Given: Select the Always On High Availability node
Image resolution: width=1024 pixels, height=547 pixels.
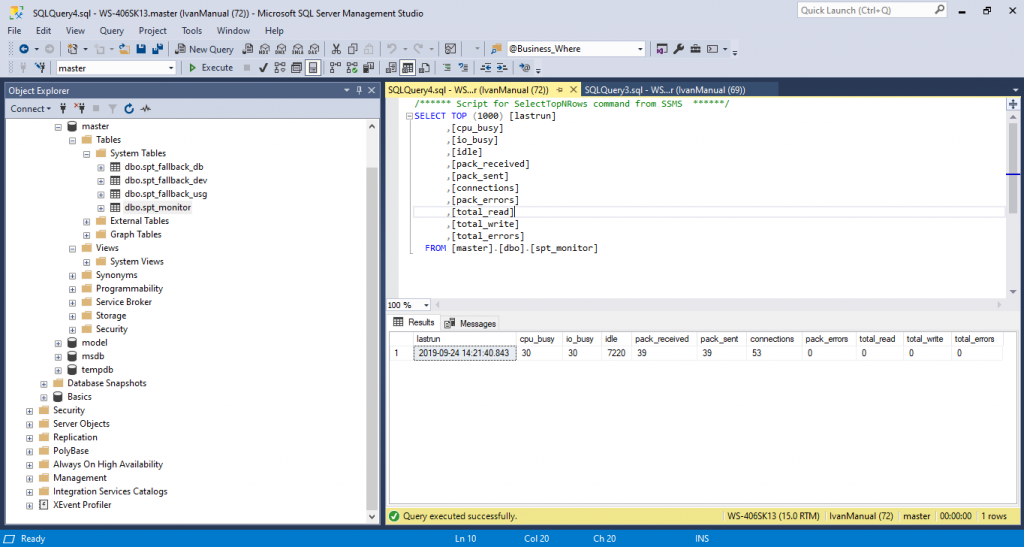Looking at the screenshot, I should (108, 465).
